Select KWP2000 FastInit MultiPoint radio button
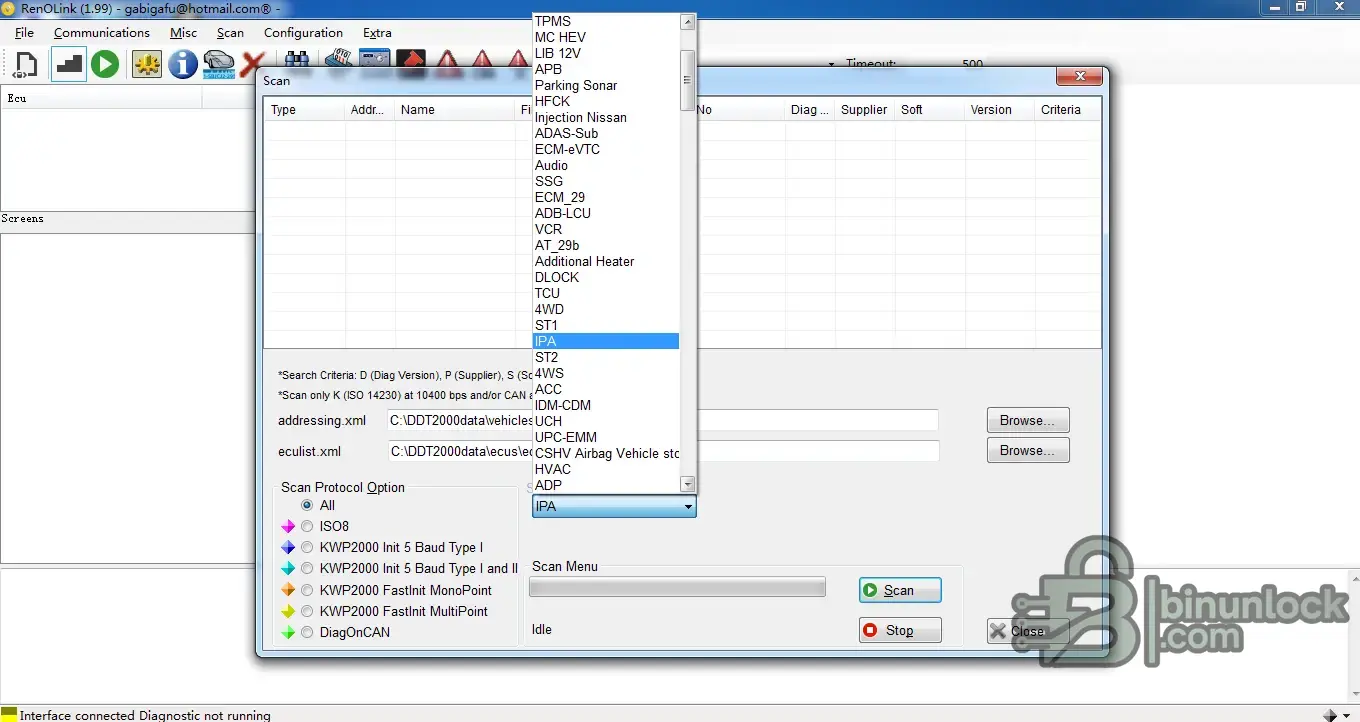 [308, 611]
